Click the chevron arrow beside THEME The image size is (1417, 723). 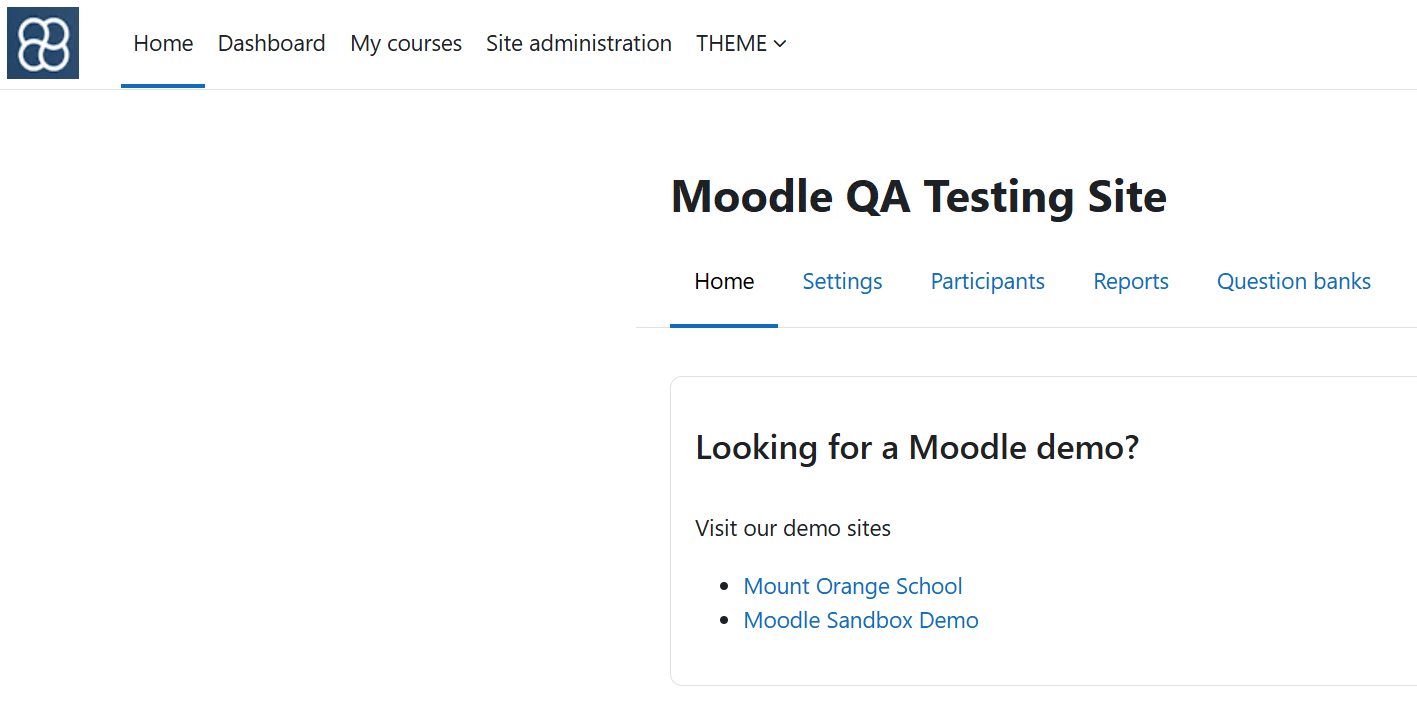pos(780,44)
